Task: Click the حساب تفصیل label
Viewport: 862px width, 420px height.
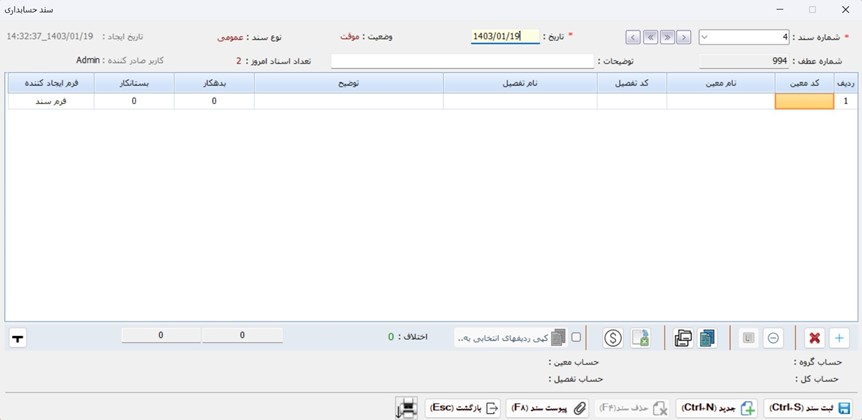Action: click(x=576, y=379)
